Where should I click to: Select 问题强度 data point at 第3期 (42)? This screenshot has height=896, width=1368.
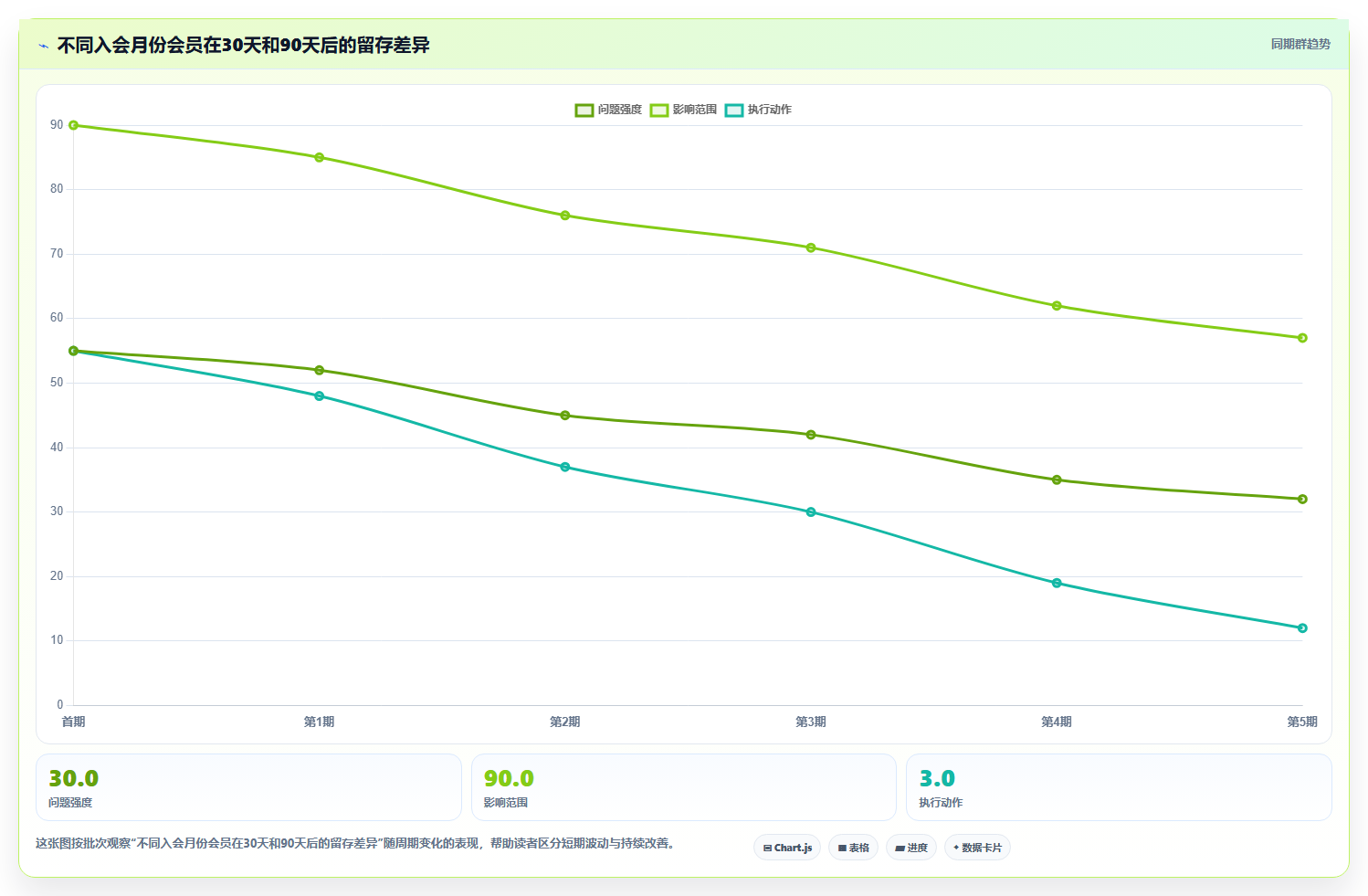point(811,435)
